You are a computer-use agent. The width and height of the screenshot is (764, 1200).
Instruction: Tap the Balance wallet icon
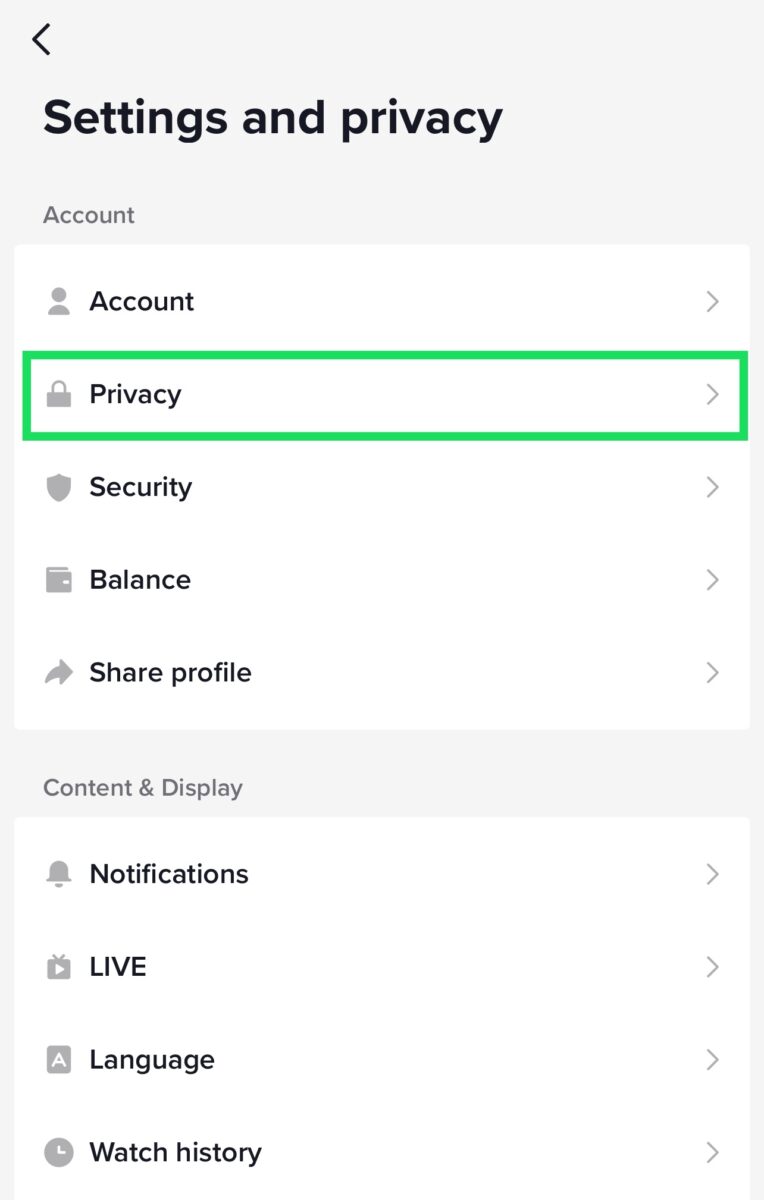tap(59, 580)
